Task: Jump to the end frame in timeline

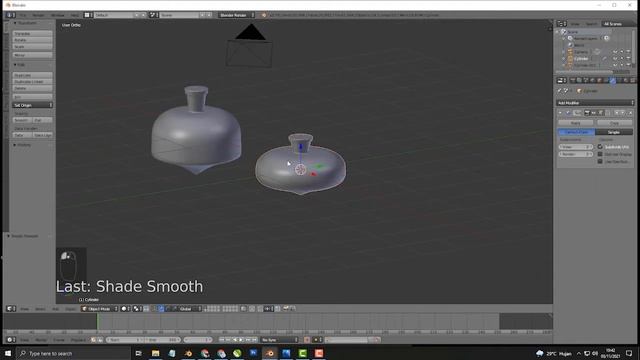Action: coord(254,340)
